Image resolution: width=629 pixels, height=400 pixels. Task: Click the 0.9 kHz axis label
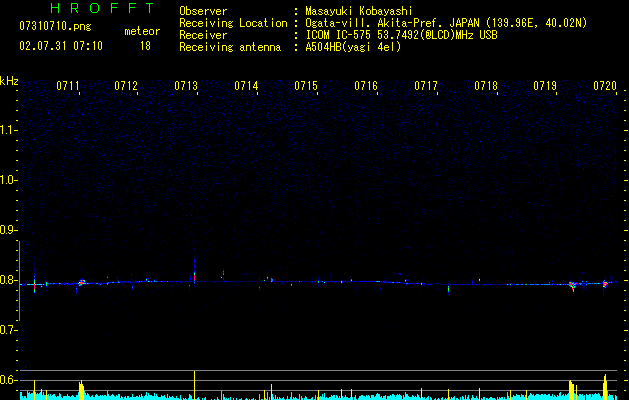9,230
